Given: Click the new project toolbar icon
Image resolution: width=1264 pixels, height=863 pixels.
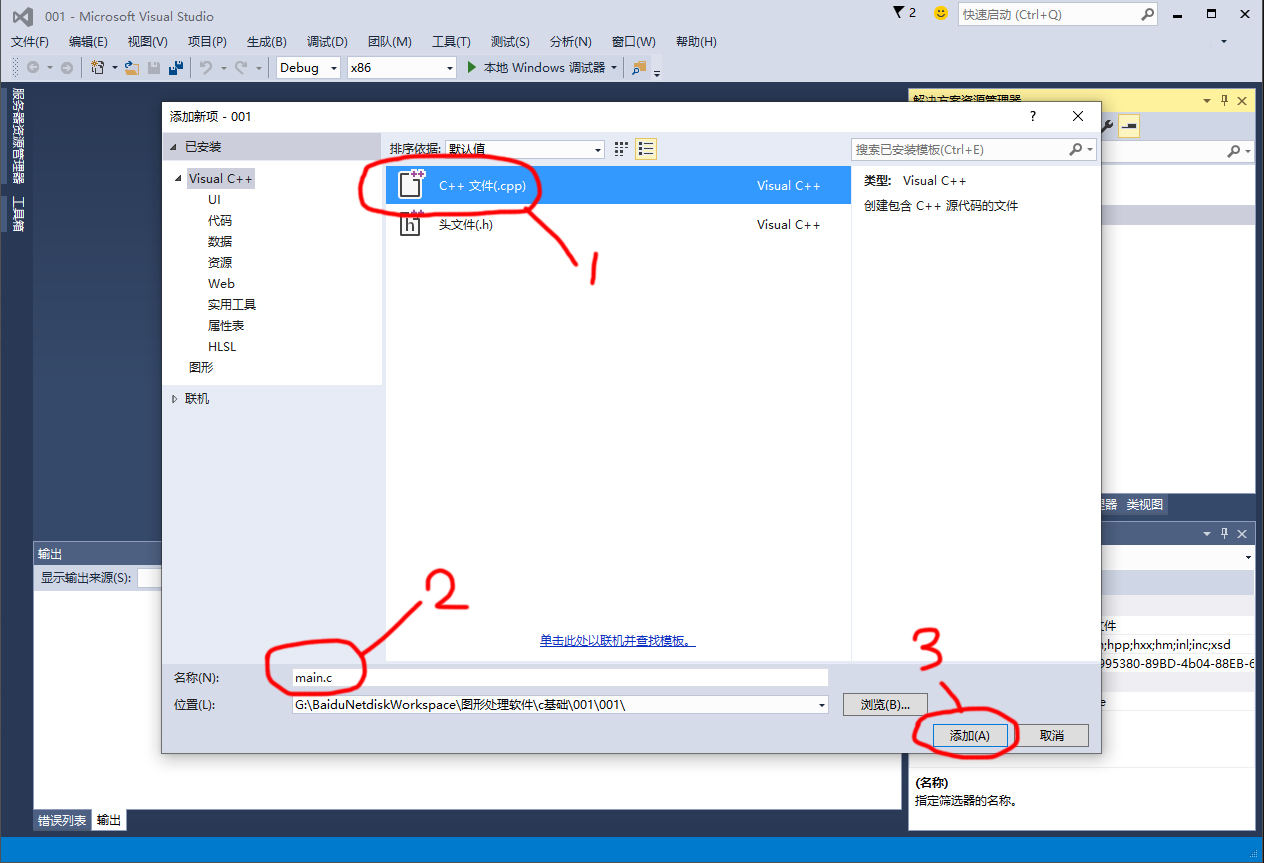Looking at the screenshot, I should 98,67.
